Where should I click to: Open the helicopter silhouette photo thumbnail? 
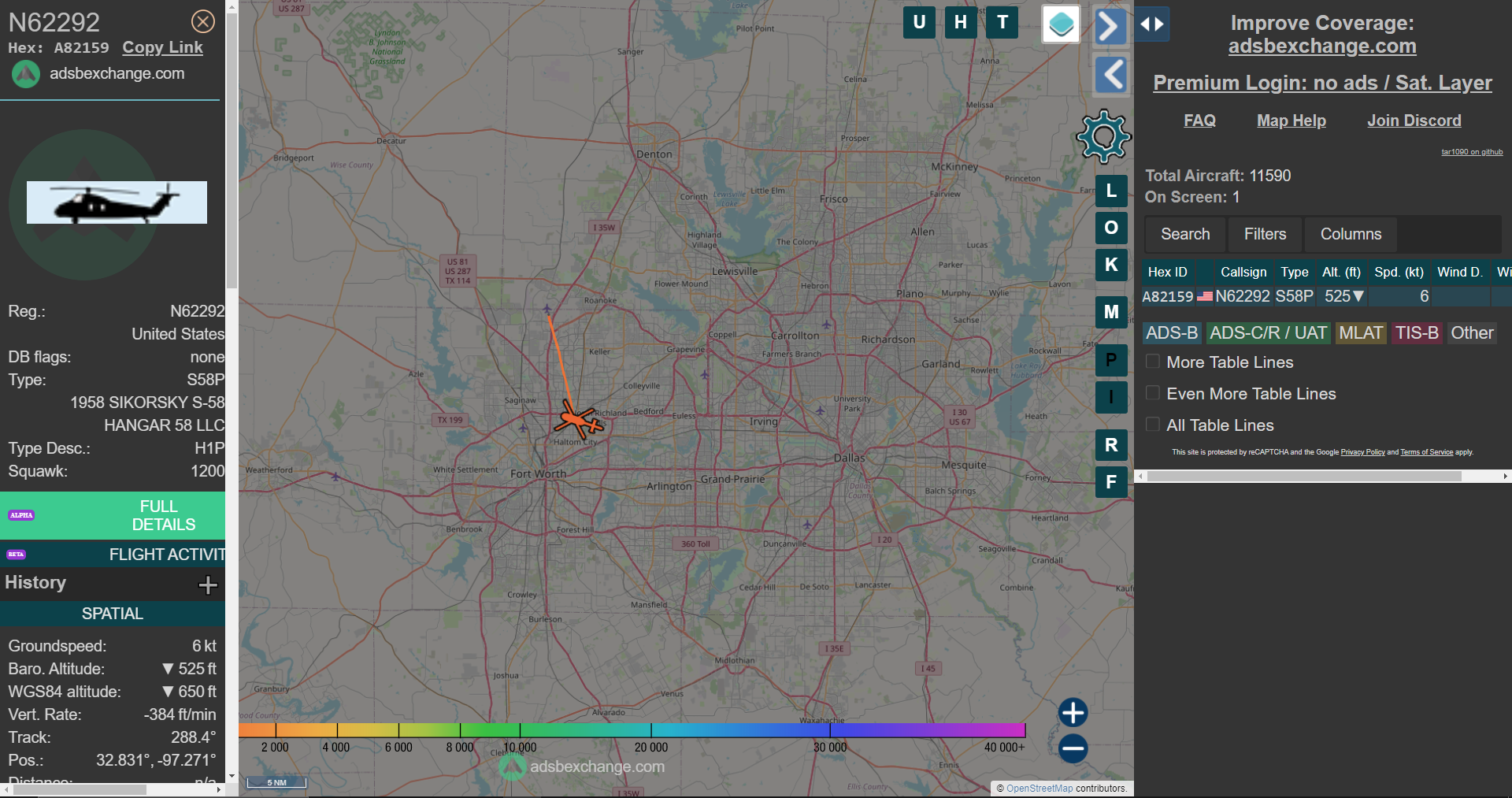tap(117, 202)
